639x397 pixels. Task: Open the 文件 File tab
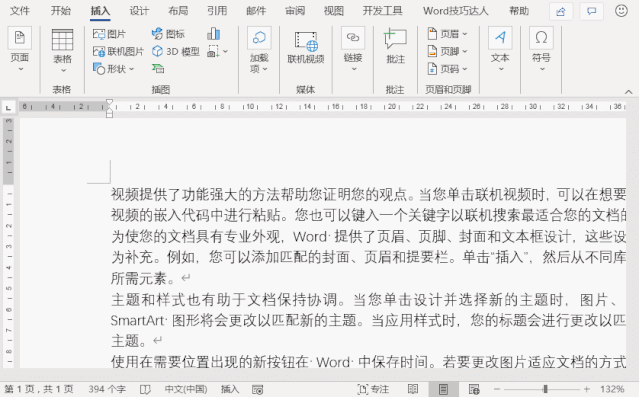(x=20, y=11)
